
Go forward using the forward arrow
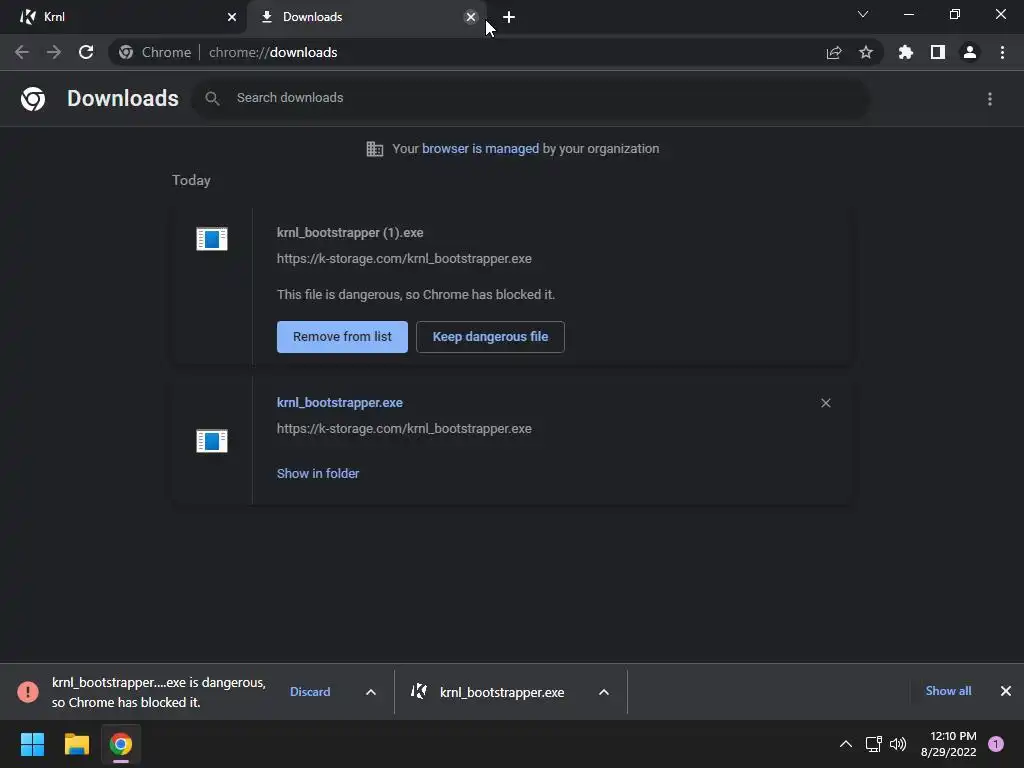(x=54, y=52)
